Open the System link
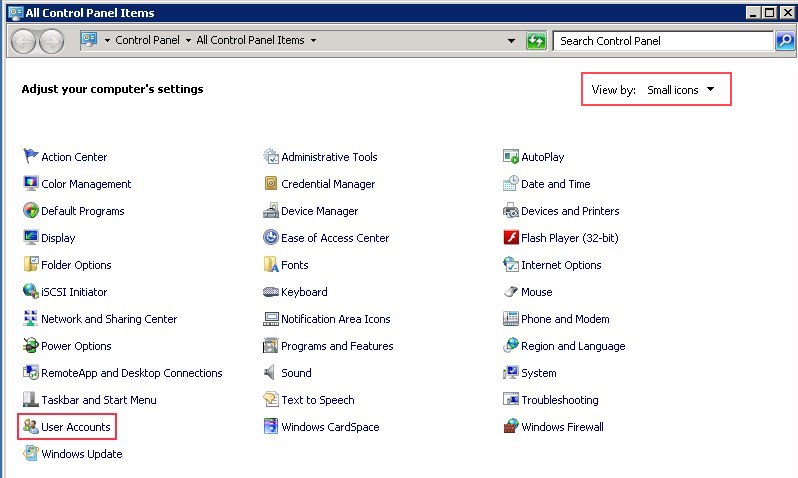 pos(538,373)
